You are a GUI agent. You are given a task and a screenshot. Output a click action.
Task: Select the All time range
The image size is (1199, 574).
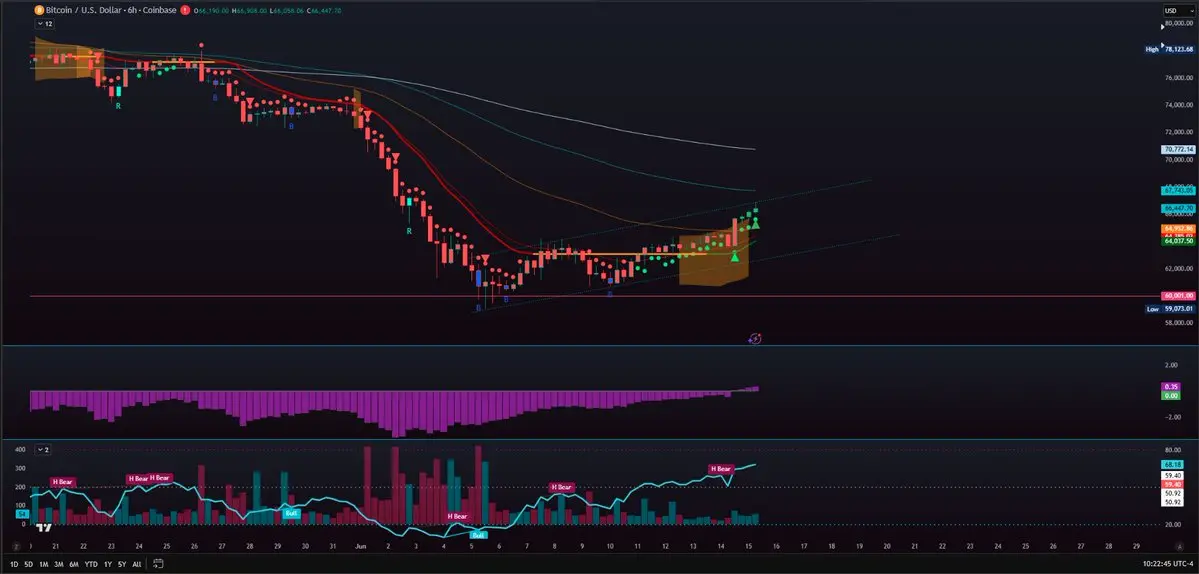click(x=137, y=564)
